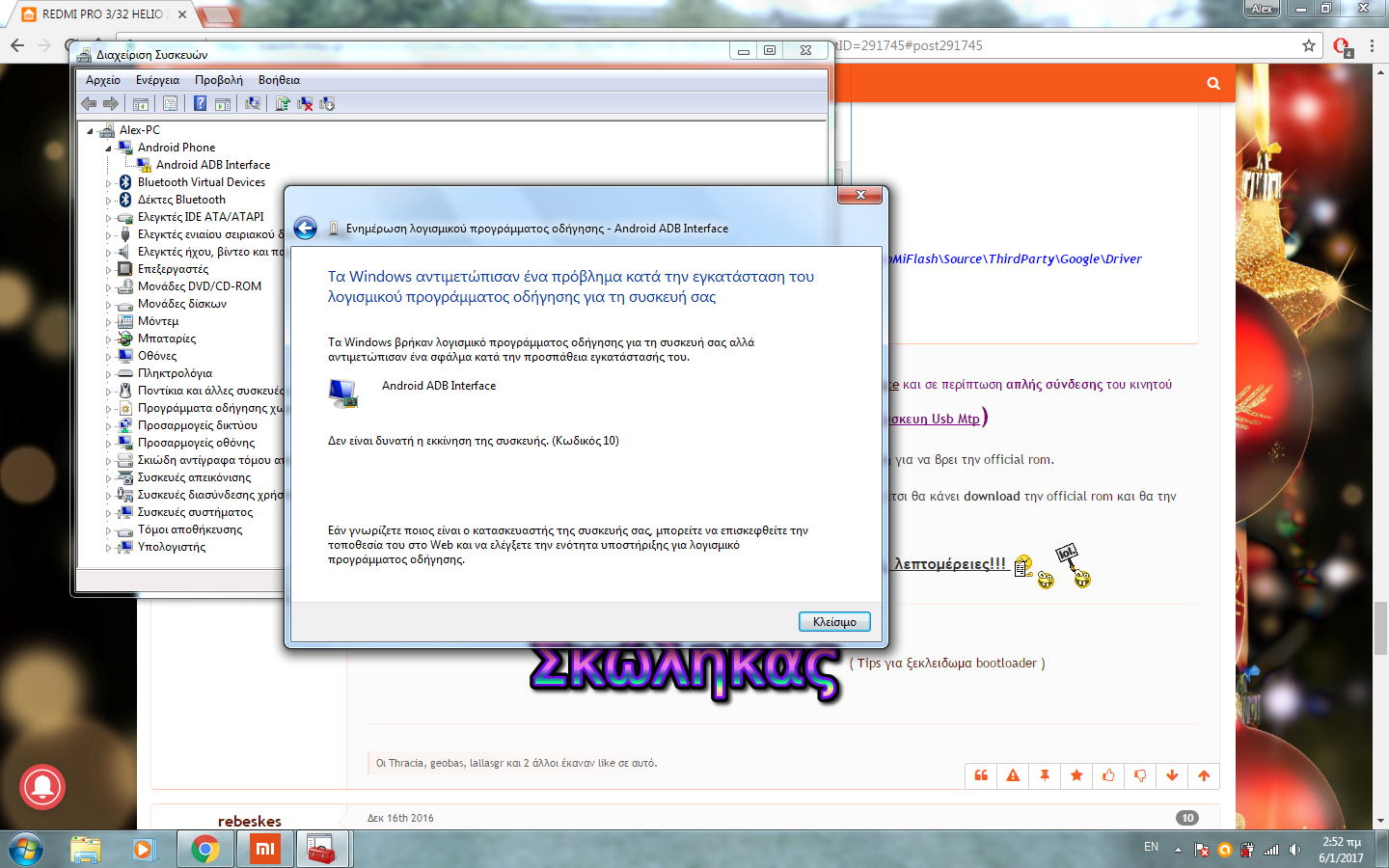
Task: Open Windows Explorer from the taskbar
Action: tap(86, 850)
